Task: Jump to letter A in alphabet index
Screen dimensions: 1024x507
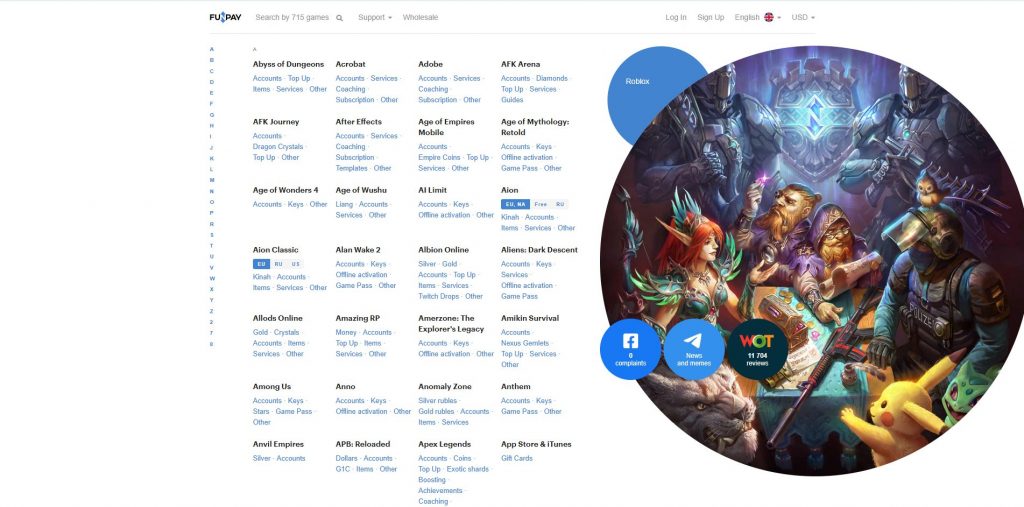Action: click(211, 49)
